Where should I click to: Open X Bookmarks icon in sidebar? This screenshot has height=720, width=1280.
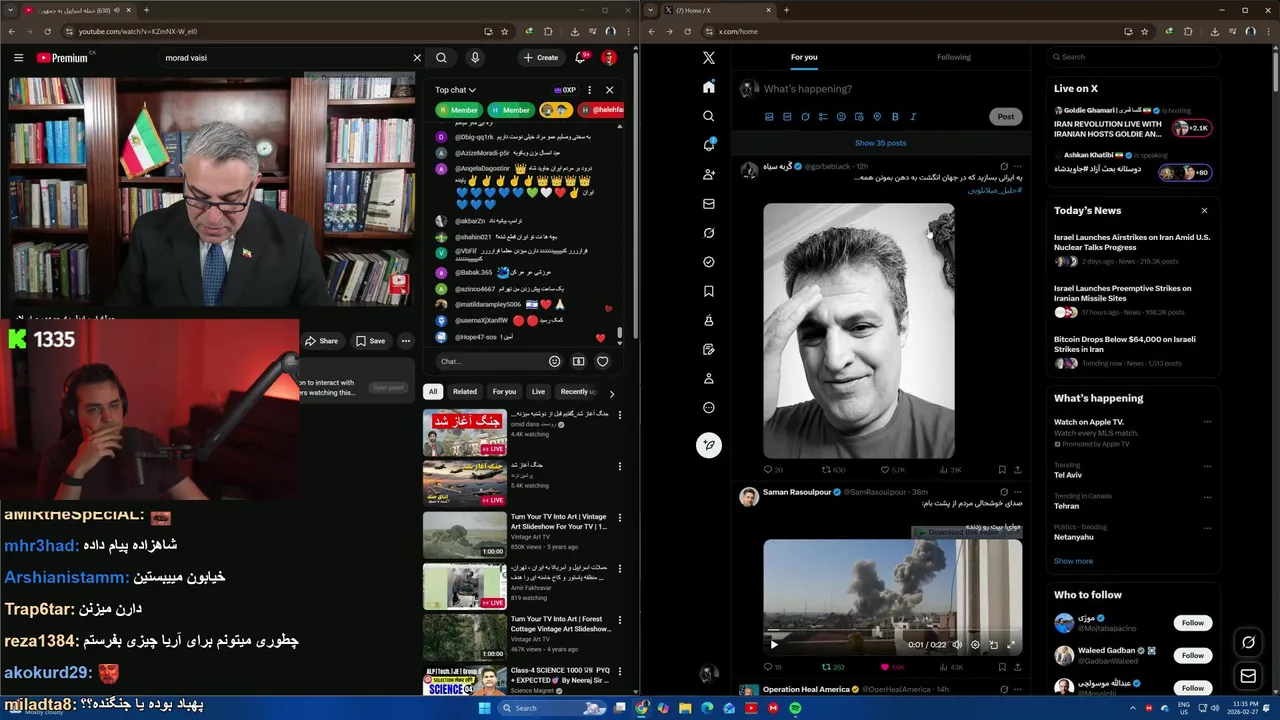click(x=709, y=291)
